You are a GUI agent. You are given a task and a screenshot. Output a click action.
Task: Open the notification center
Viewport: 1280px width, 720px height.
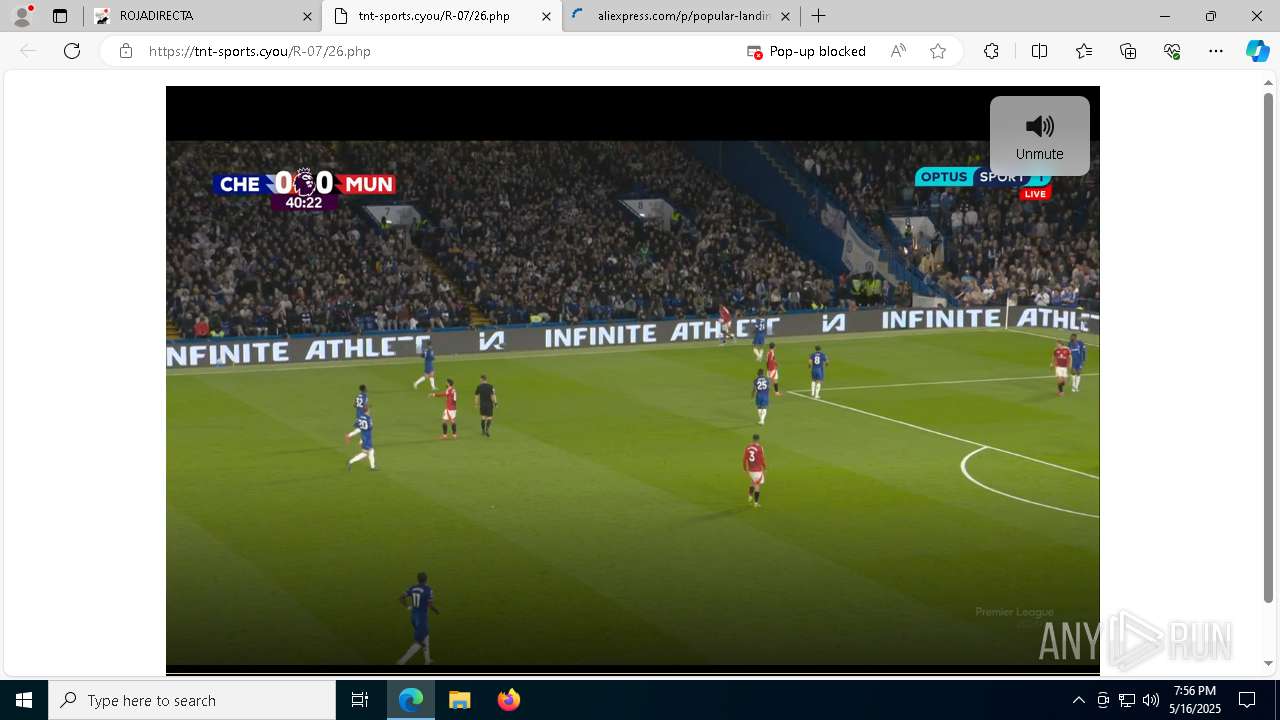(x=1247, y=700)
